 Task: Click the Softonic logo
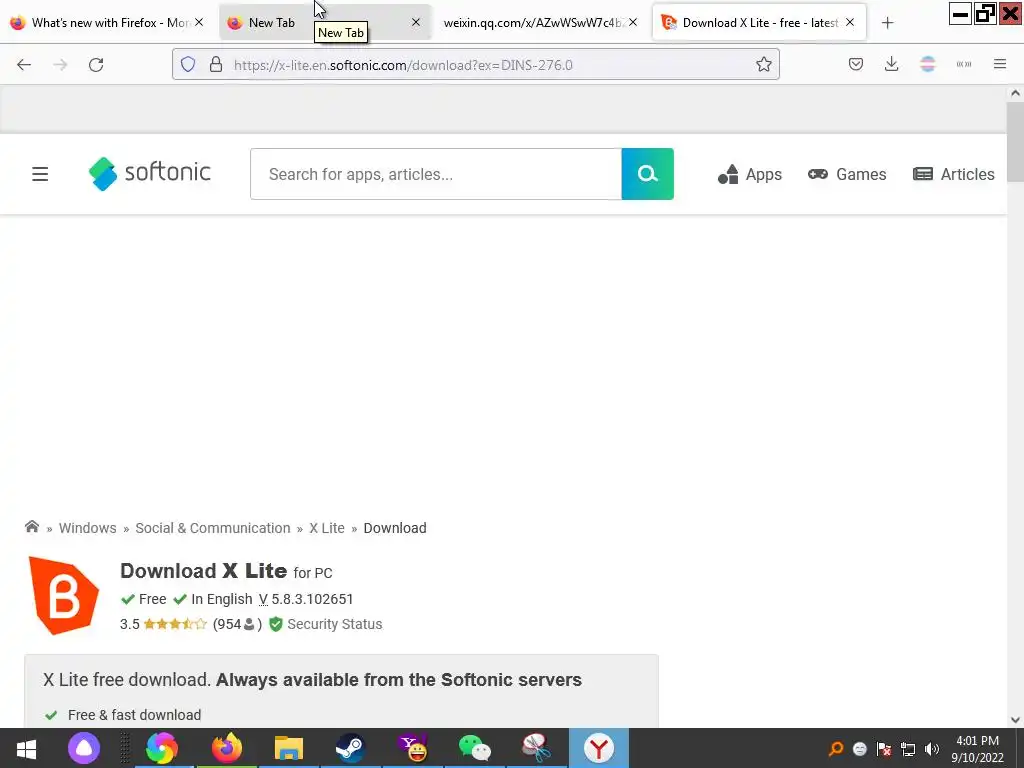(150, 174)
